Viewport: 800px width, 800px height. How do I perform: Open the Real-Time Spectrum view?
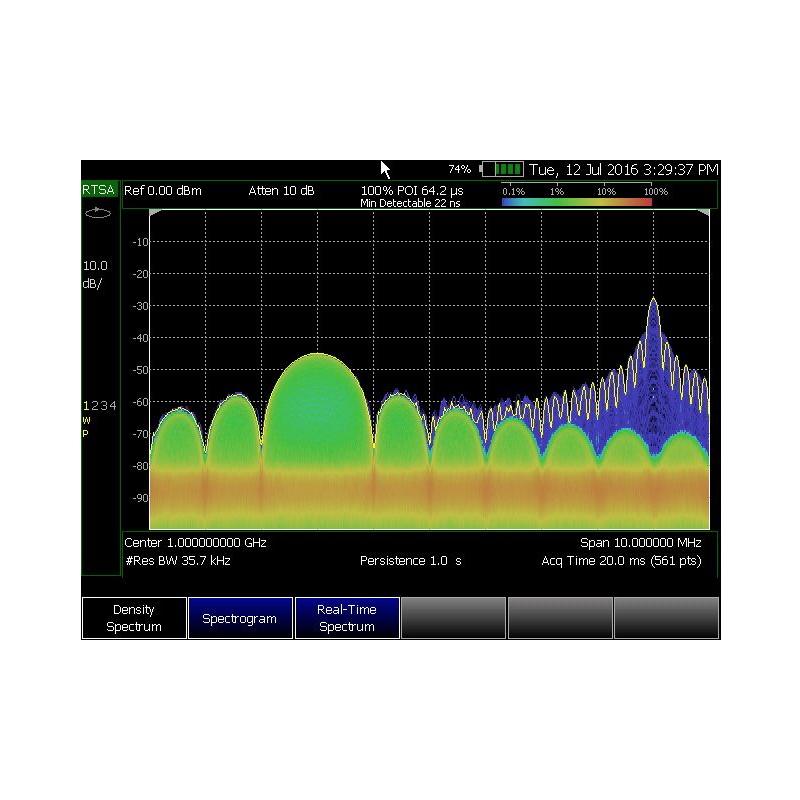[x=347, y=618]
